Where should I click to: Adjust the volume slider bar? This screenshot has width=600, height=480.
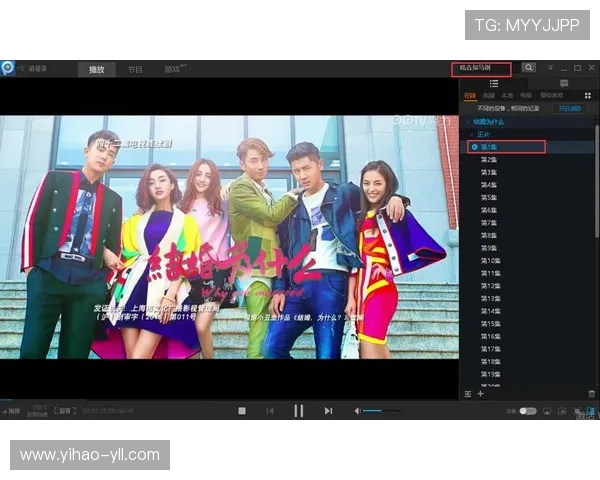(382, 411)
